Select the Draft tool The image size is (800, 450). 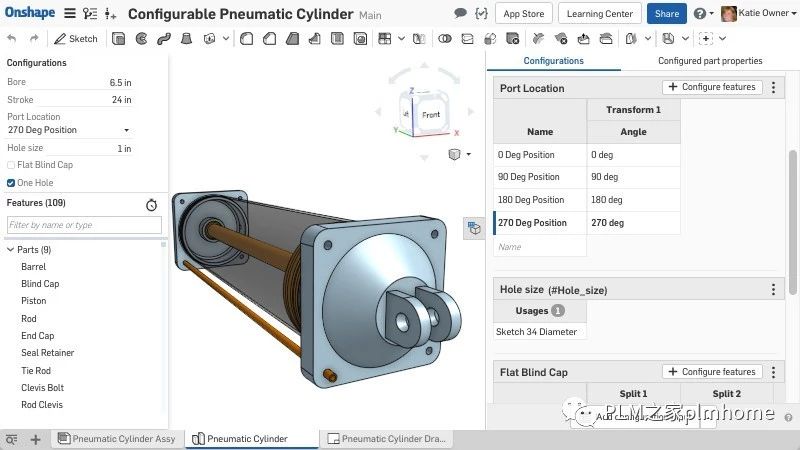(292, 39)
